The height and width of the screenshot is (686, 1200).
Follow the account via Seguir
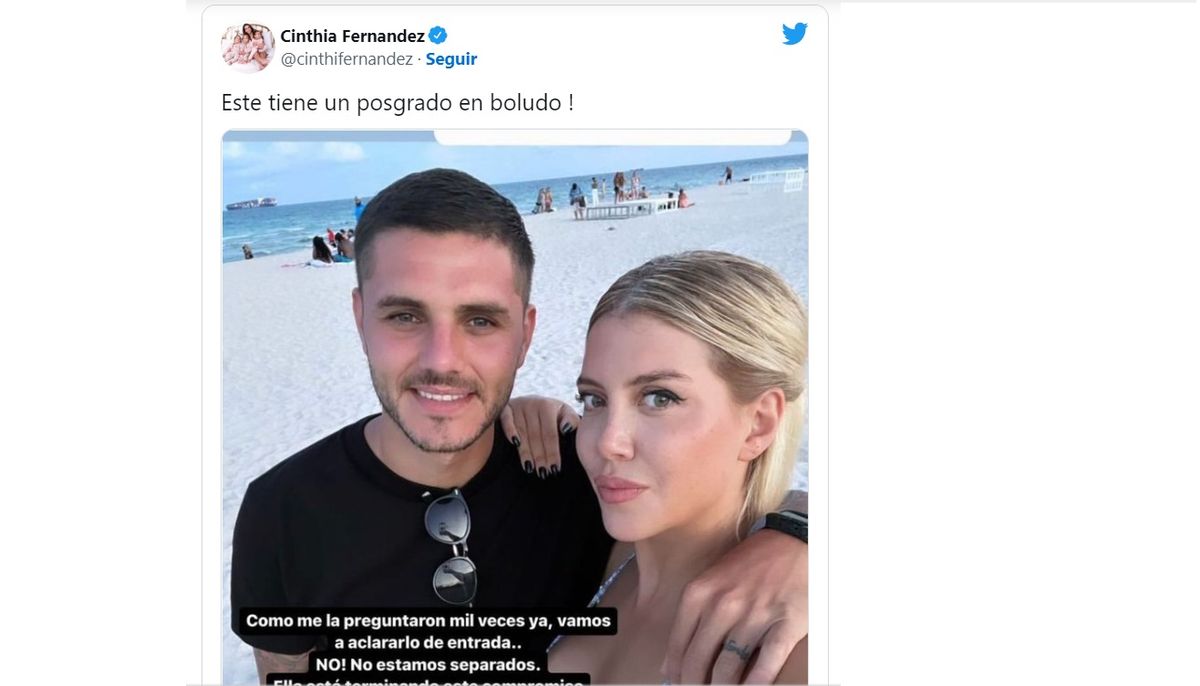pos(451,59)
